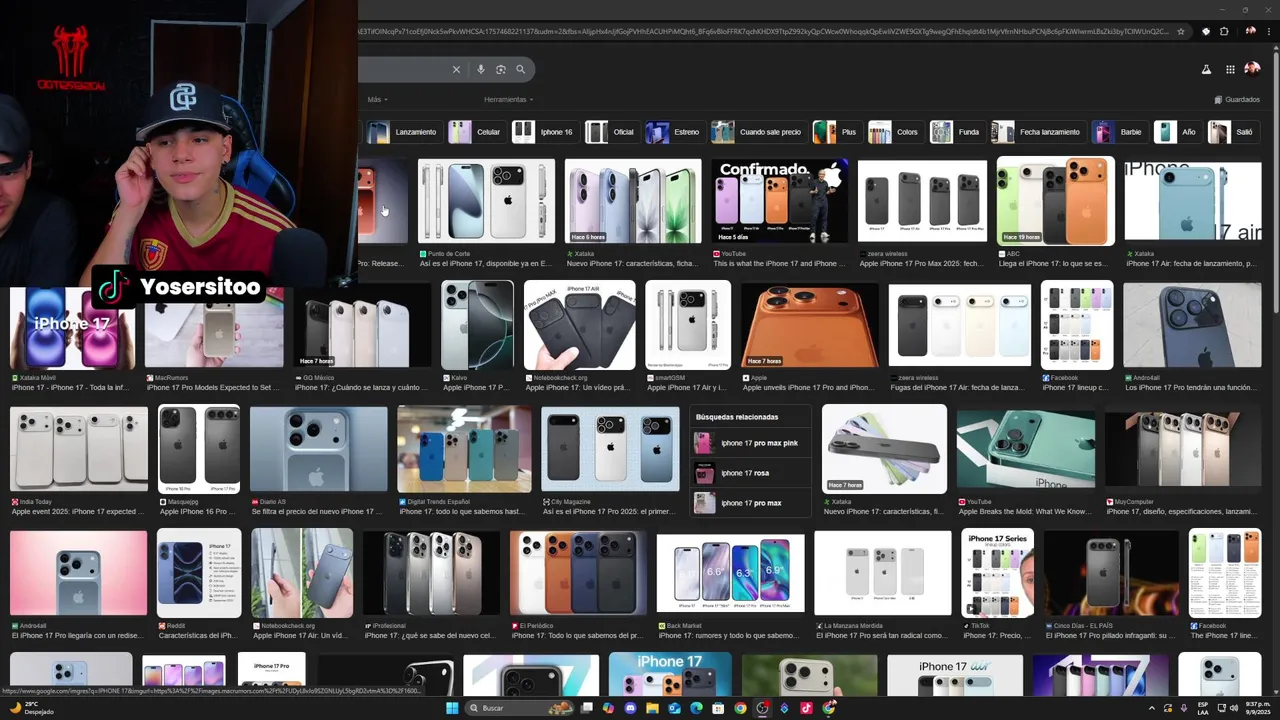
Task: Open related search row reading only iphone 17 pro max
Action: click(750, 503)
